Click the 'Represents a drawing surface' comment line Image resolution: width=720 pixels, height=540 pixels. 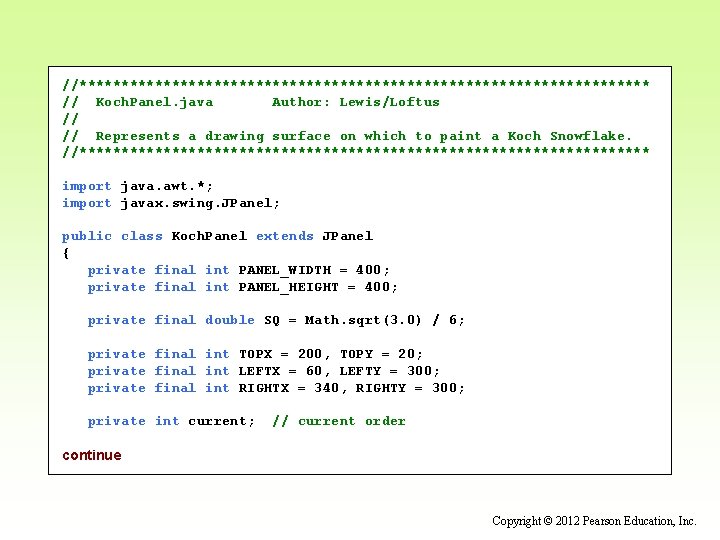pos(347,136)
